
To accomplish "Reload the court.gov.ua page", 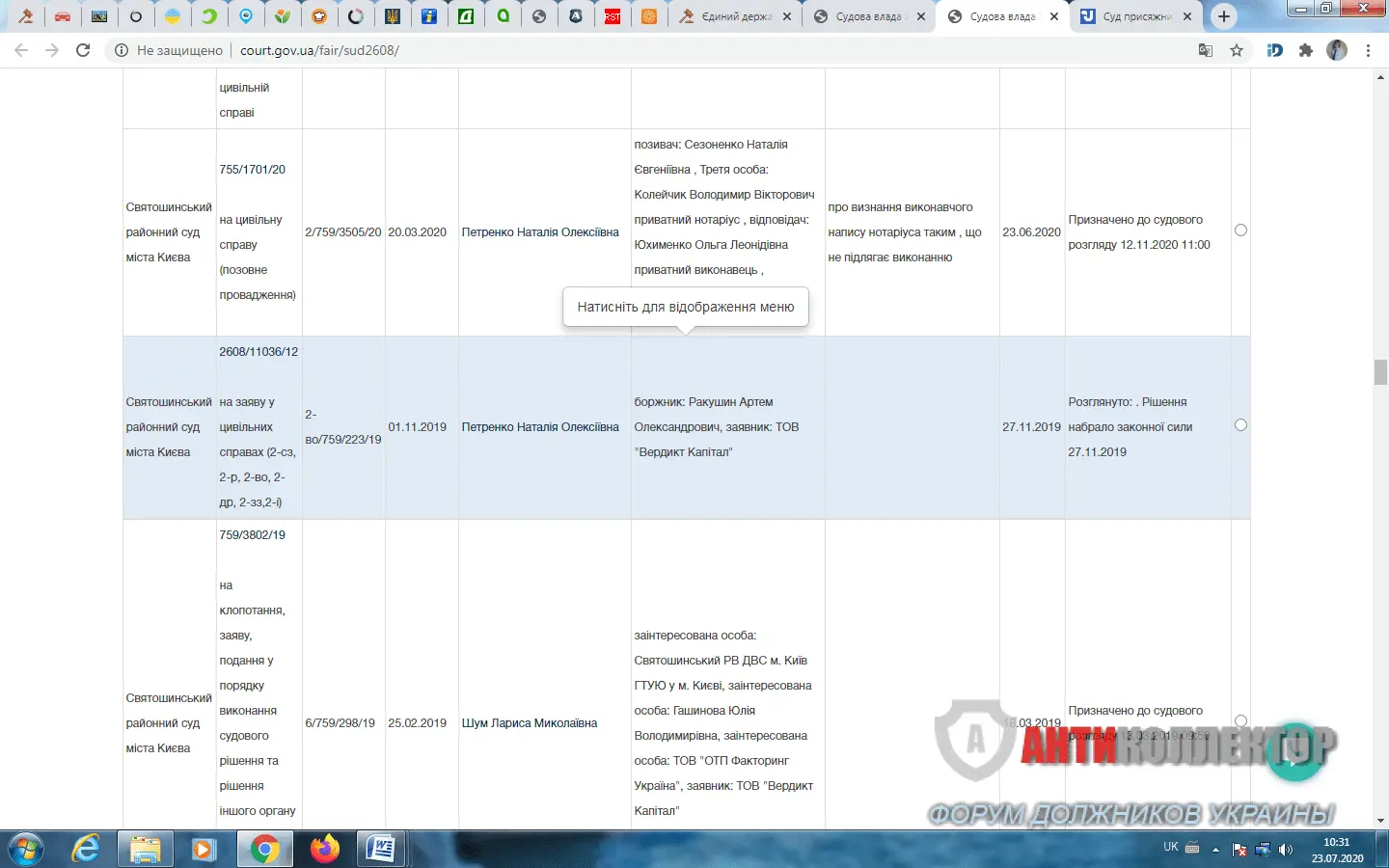I will tap(83, 50).
